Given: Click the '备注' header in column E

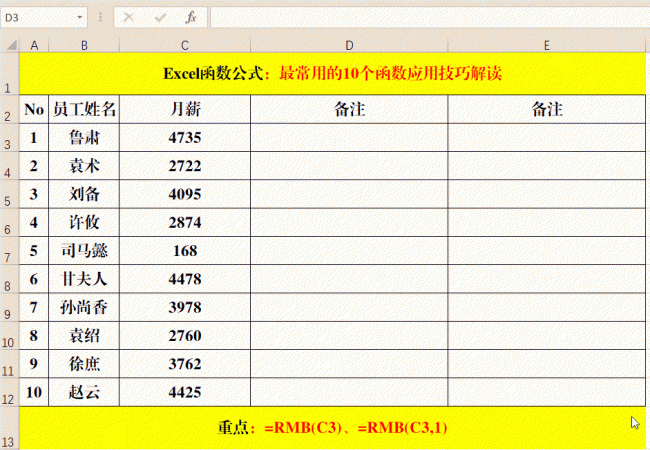Looking at the screenshot, I should 547,109.
